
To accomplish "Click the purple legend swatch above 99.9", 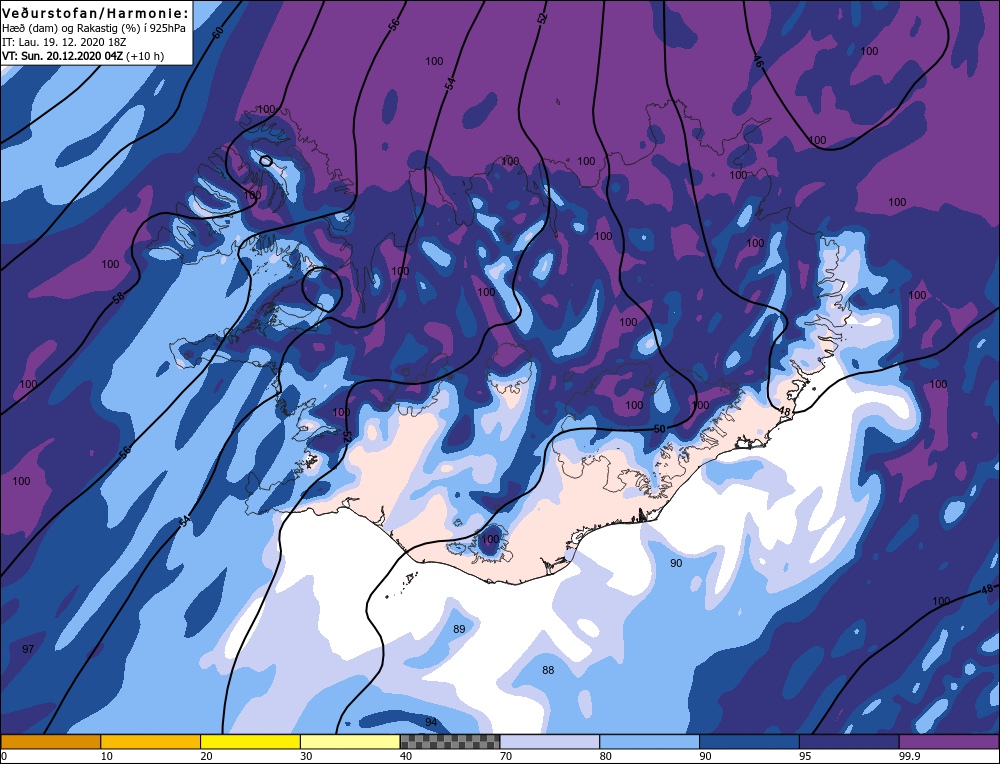I will pos(949,741).
